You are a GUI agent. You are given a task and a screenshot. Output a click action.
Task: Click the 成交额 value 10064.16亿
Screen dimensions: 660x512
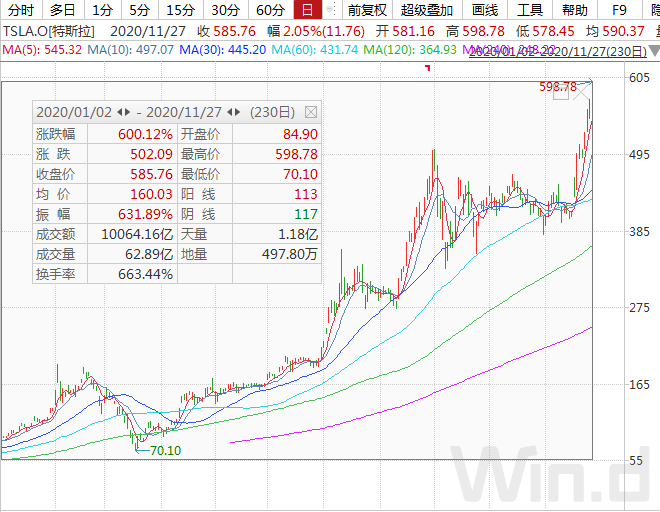(x=137, y=234)
